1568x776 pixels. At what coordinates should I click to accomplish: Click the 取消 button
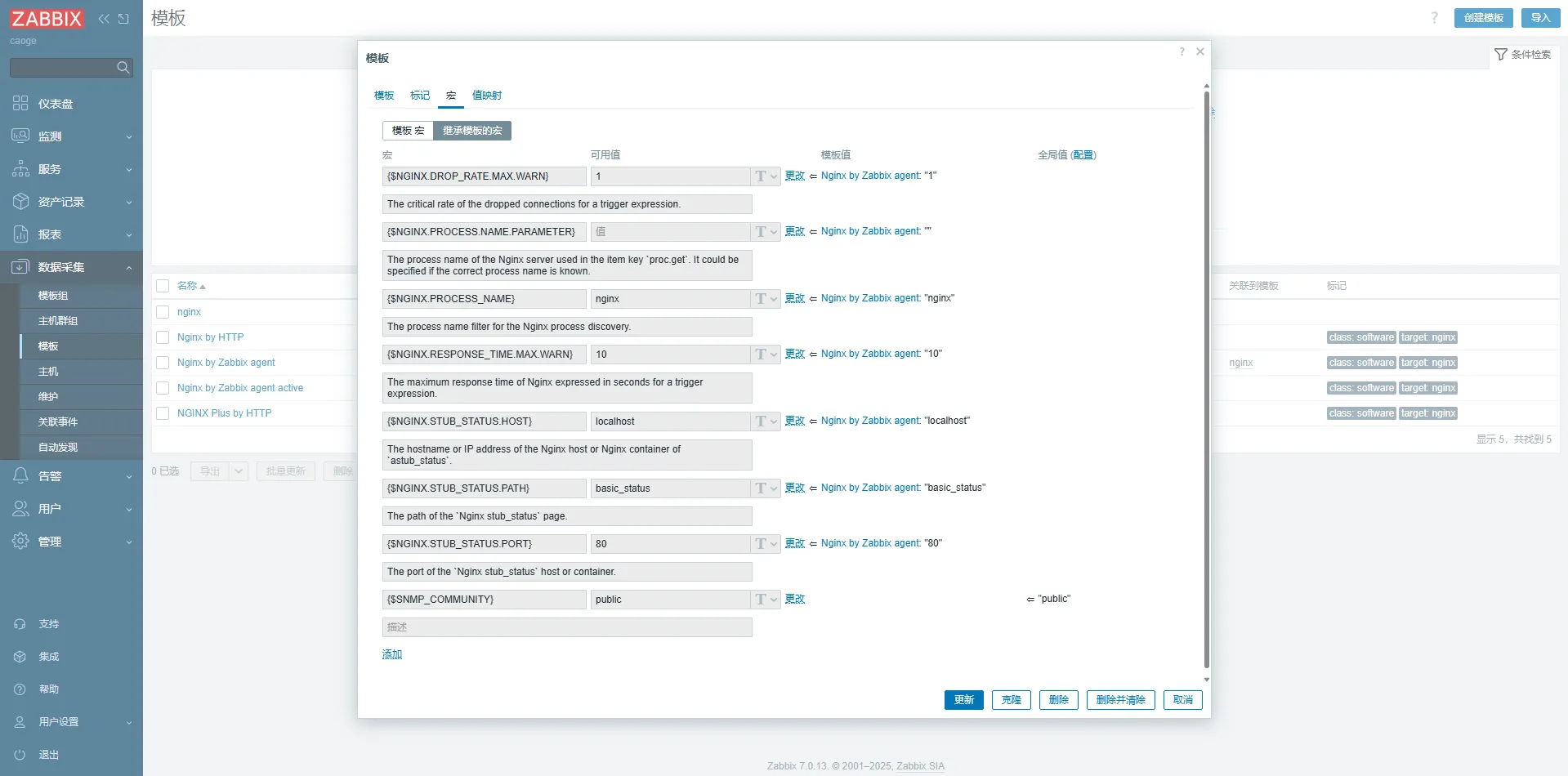(x=1183, y=700)
